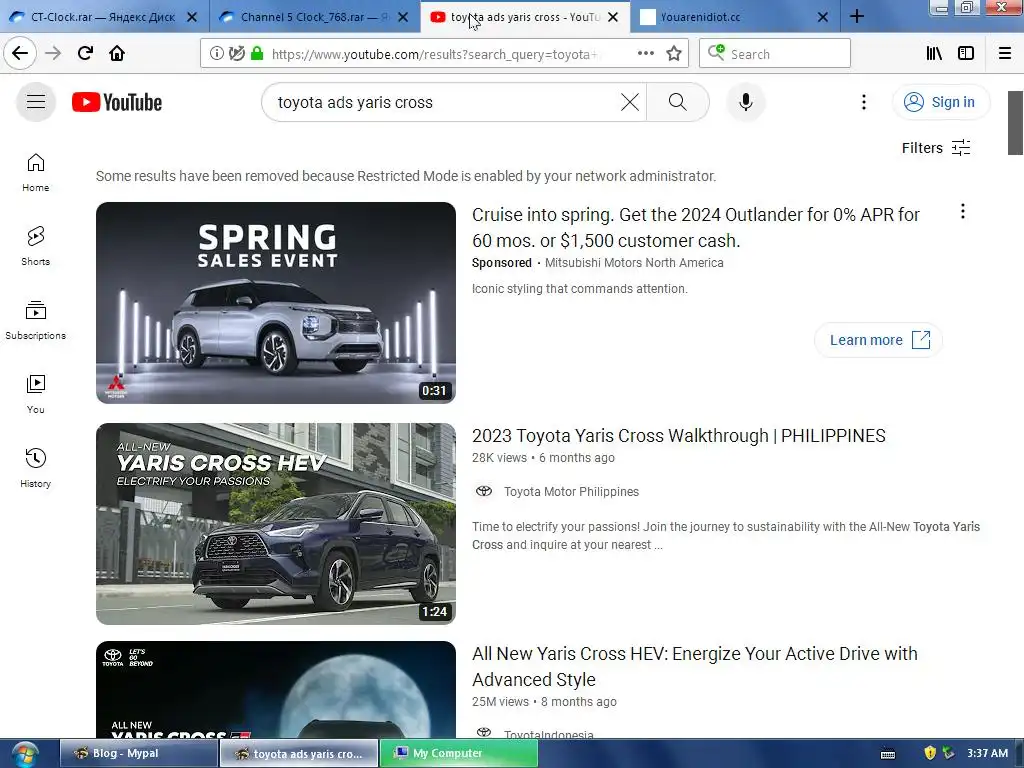Go back with the browser back arrow
1024x768 pixels.
(x=20, y=53)
